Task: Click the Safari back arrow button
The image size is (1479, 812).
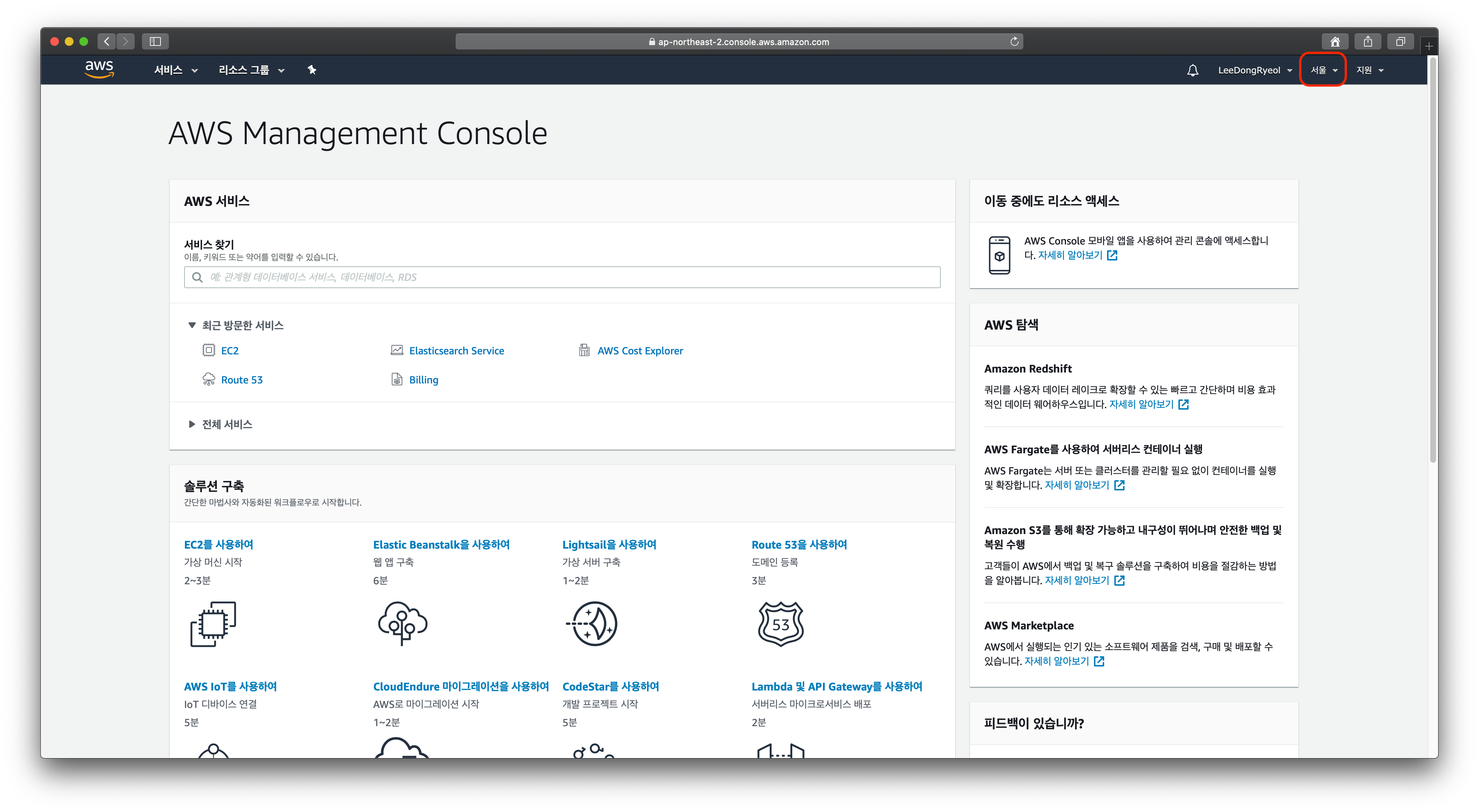Action: (106, 41)
